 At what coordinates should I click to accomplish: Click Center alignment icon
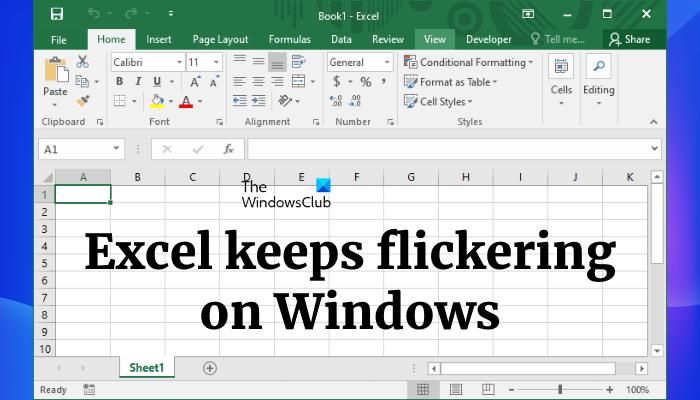coord(258,82)
